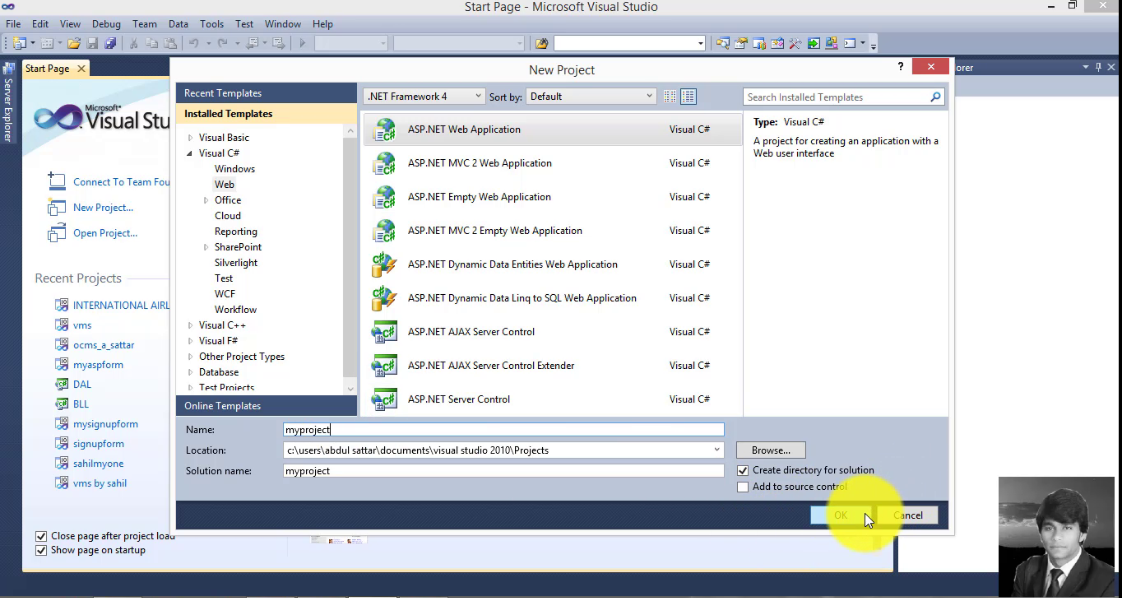Image resolution: width=1122 pixels, height=598 pixels.
Task: Check Add to source control
Action: point(743,487)
